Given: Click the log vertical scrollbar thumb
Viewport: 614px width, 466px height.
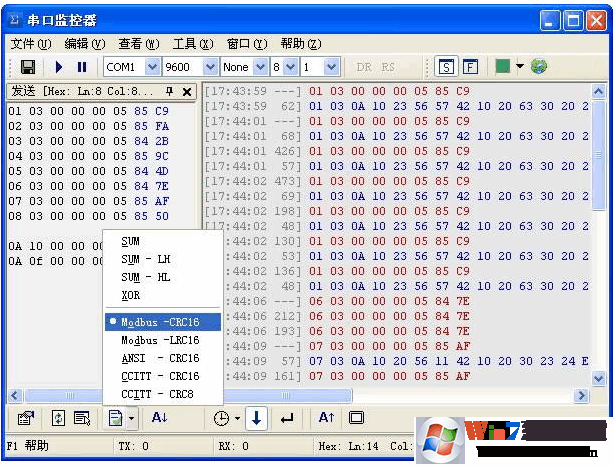Looking at the screenshot, I should point(598,155).
